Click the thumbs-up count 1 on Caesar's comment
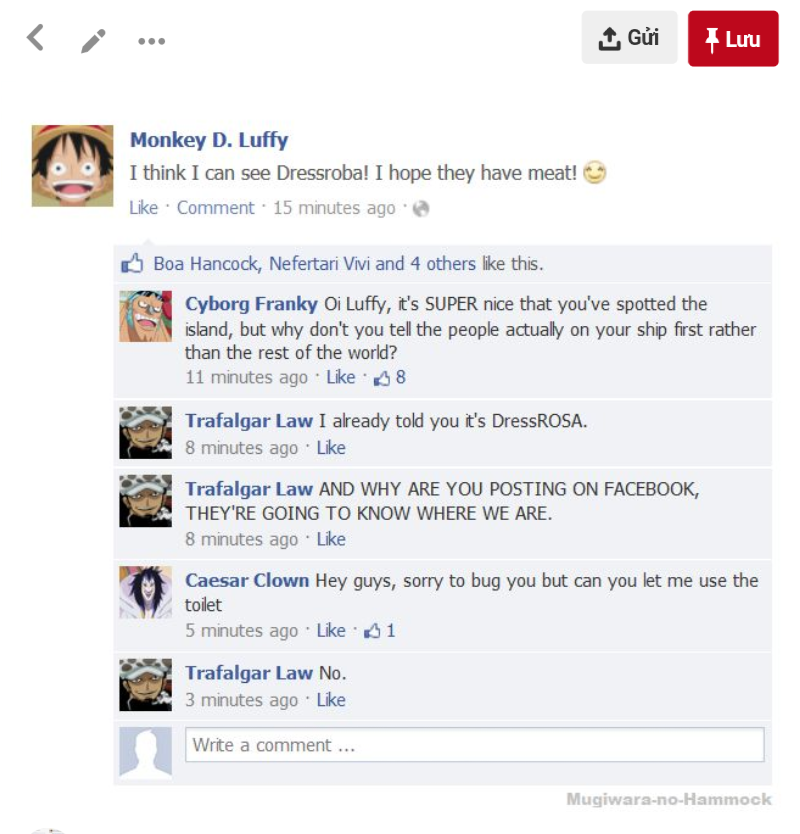 coord(380,631)
